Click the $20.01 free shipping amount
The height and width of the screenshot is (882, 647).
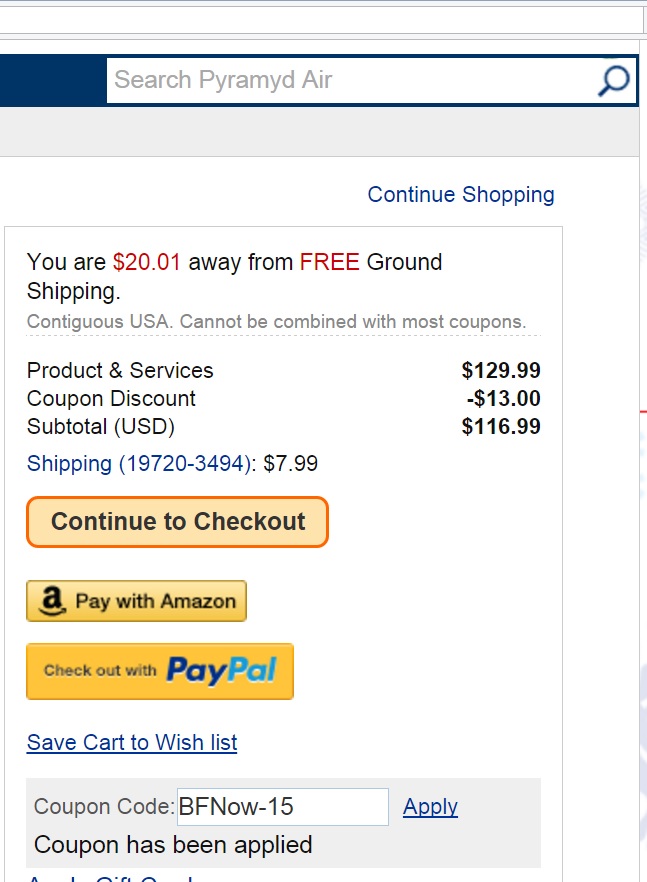pyautogui.click(x=147, y=262)
